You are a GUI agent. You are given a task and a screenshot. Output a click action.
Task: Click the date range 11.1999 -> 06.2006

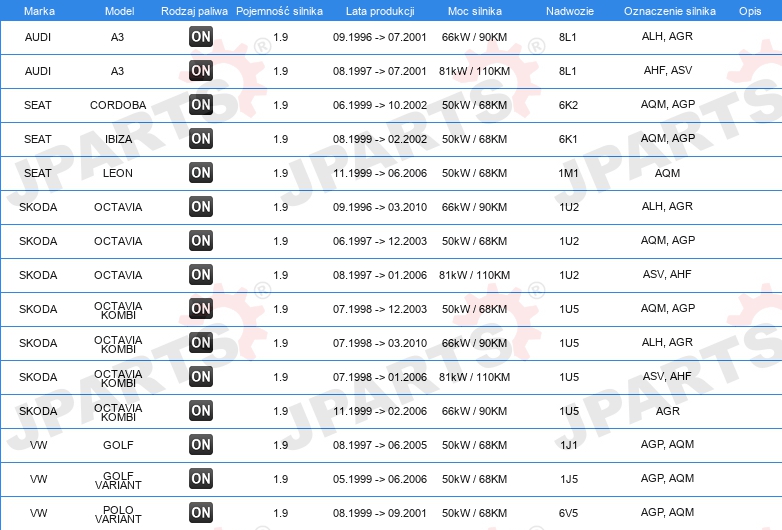(380, 173)
